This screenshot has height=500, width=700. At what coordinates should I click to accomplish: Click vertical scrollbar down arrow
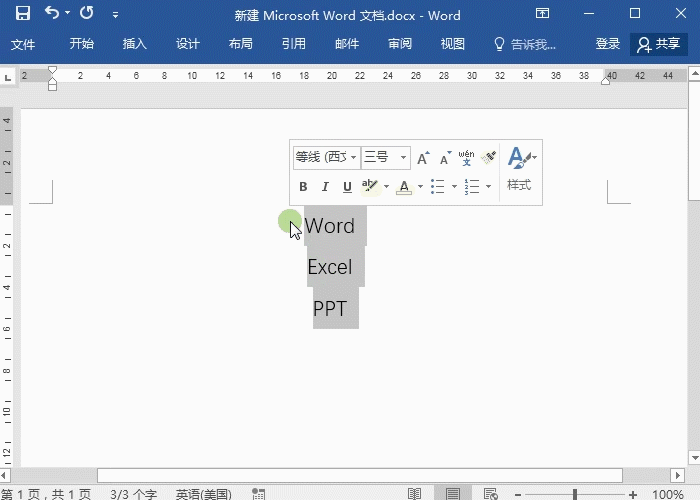[694, 458]
